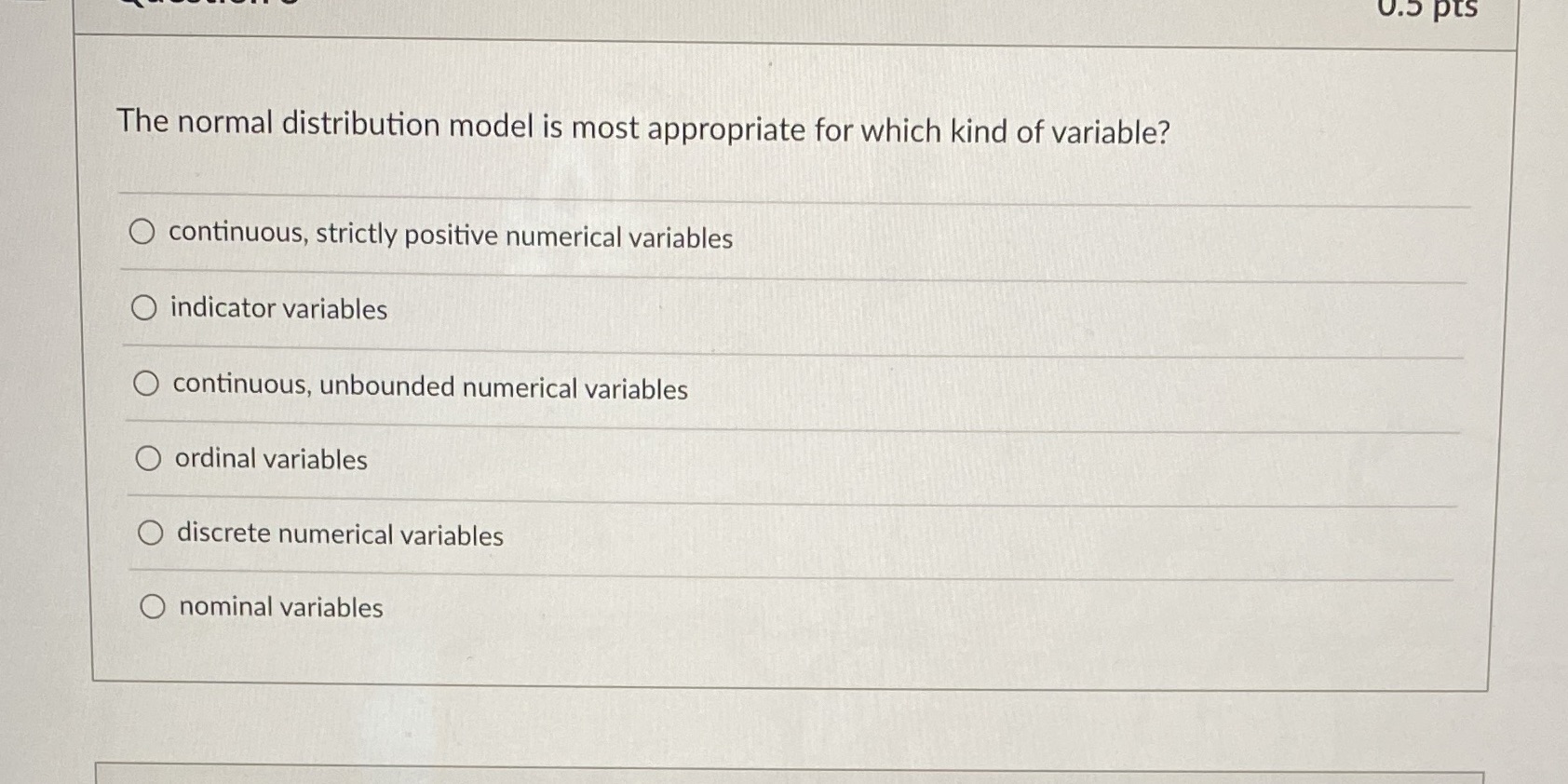1568x784 pixels.
Task: Select the continuous, unbounded numerical variables option
Action: point(147,384)
